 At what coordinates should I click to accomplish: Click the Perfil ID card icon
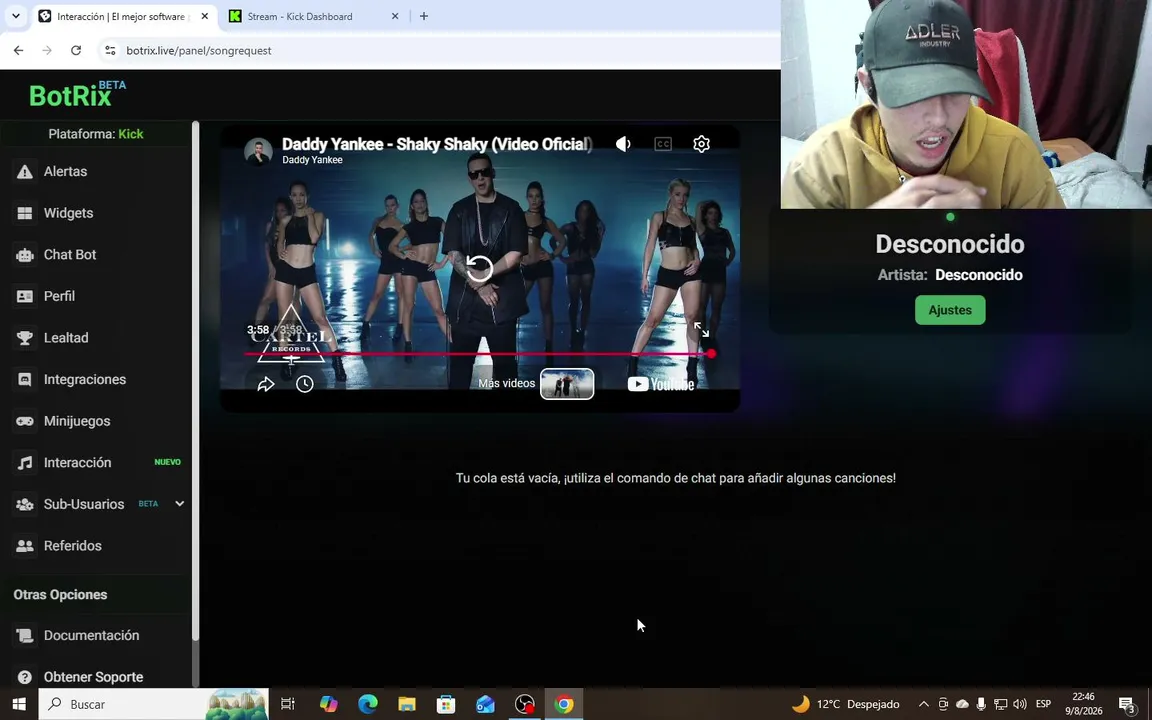[25, 296]
